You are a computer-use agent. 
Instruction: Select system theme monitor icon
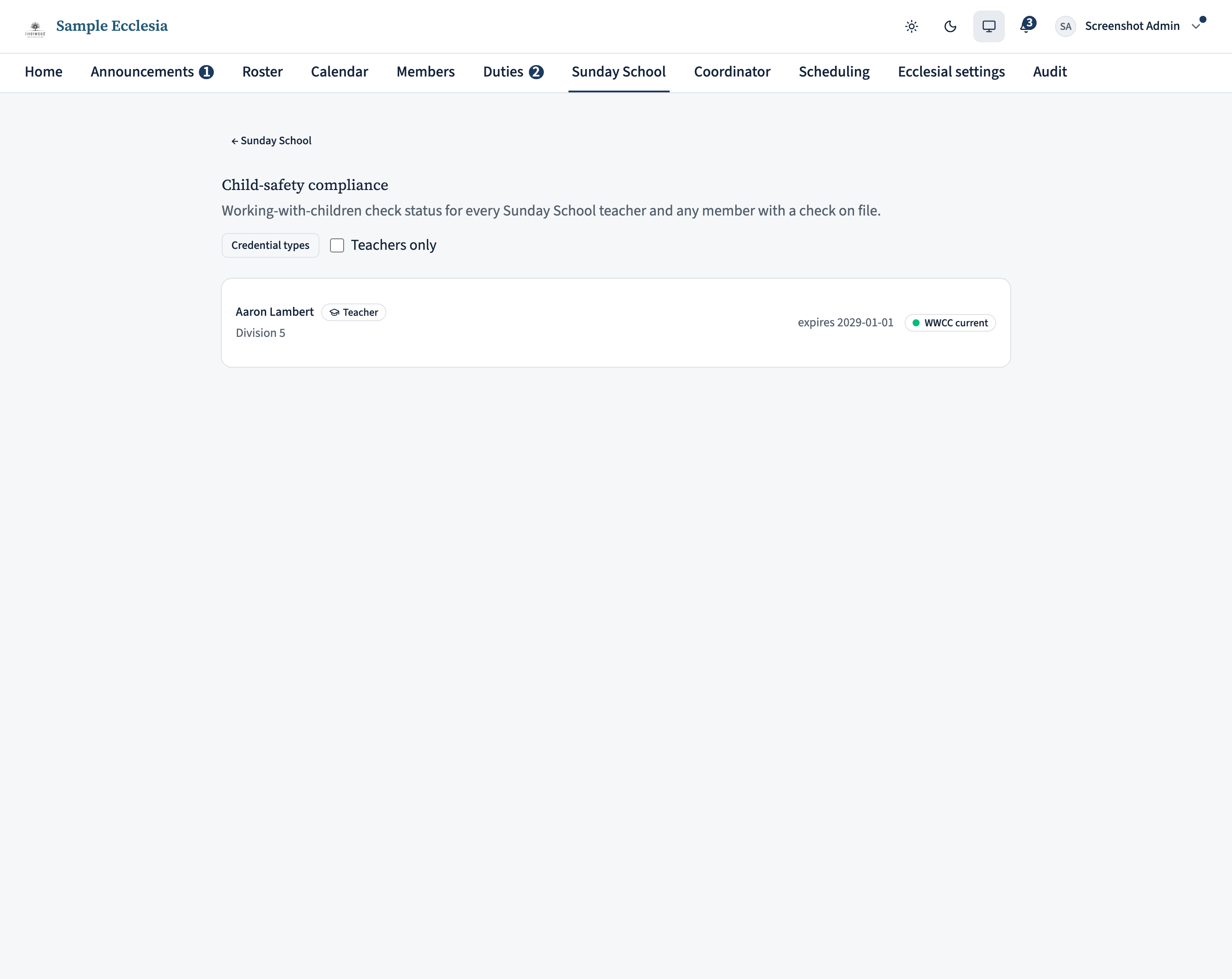point(989,26)
